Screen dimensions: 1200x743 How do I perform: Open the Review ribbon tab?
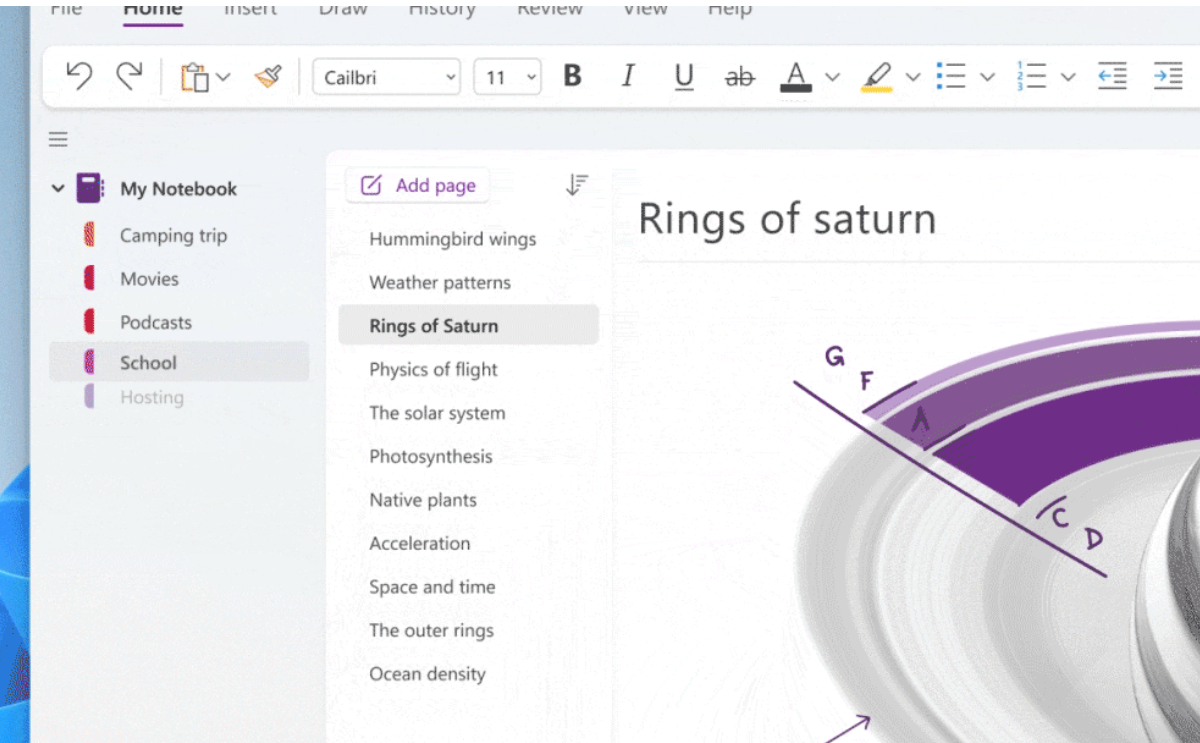[549, 9]
